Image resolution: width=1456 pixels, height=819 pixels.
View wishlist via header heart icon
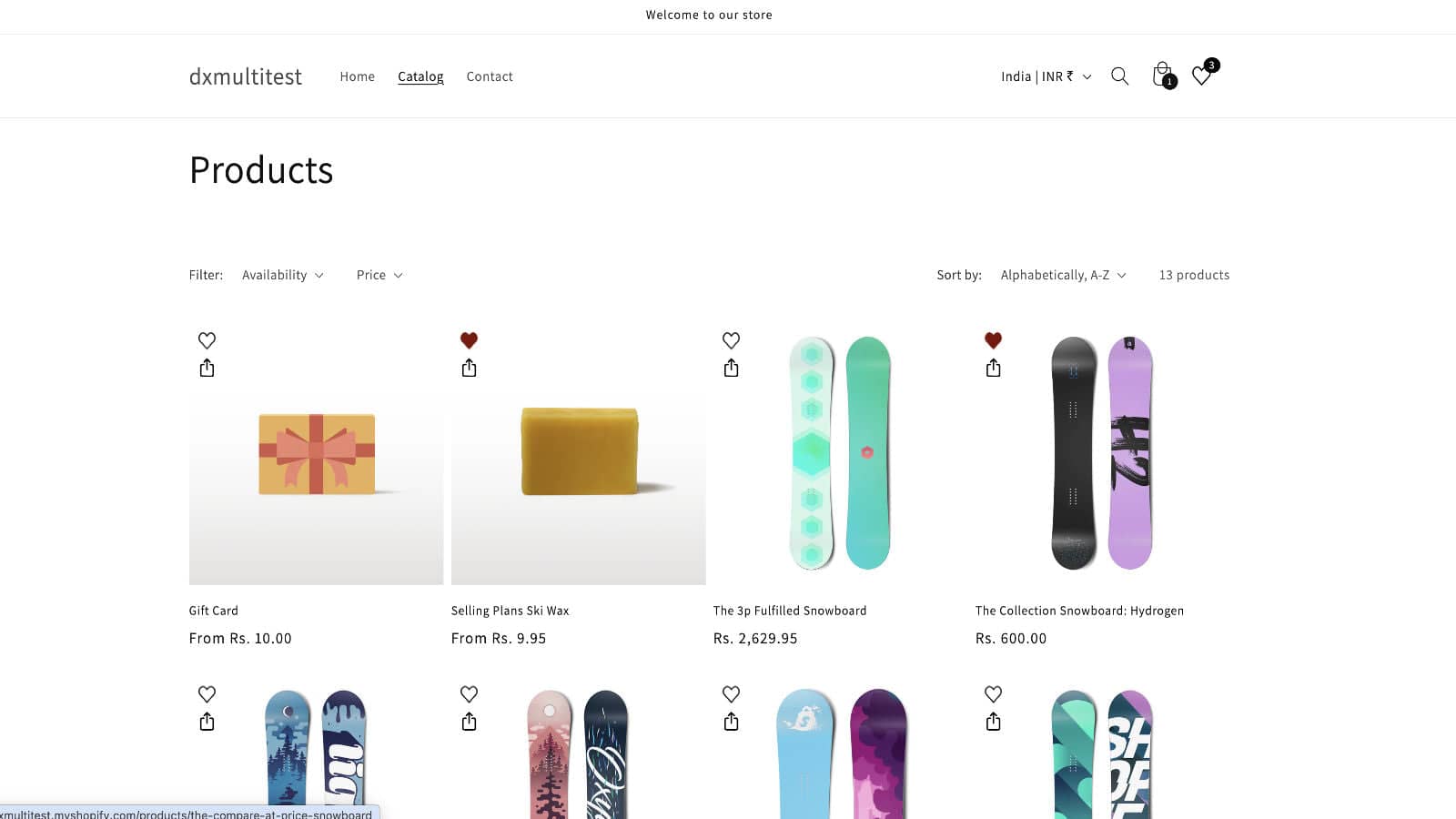coord(1201,76)
